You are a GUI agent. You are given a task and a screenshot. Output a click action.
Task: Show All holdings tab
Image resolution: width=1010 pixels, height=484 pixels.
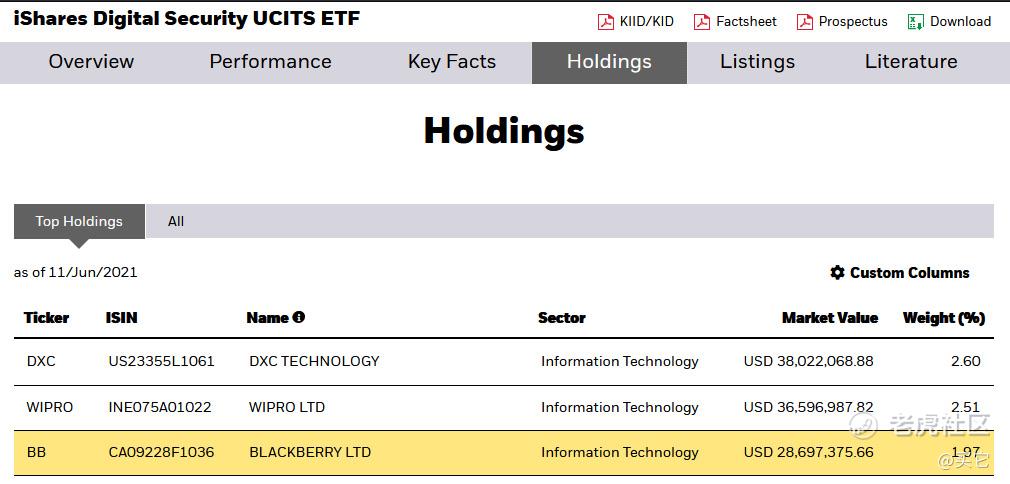point(176,221)
